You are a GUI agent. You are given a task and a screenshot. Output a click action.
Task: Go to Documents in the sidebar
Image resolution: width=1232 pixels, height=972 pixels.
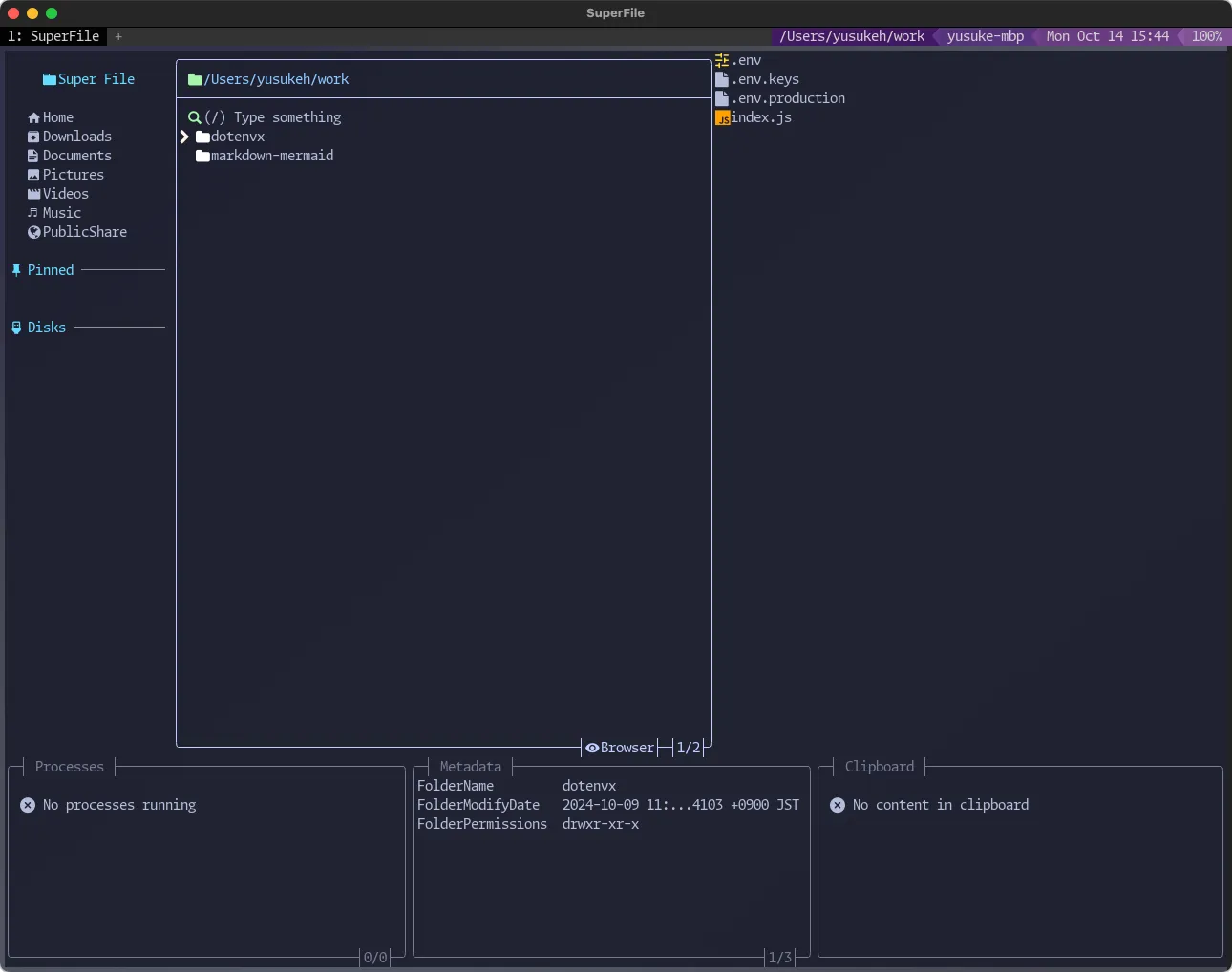[77, 156]
